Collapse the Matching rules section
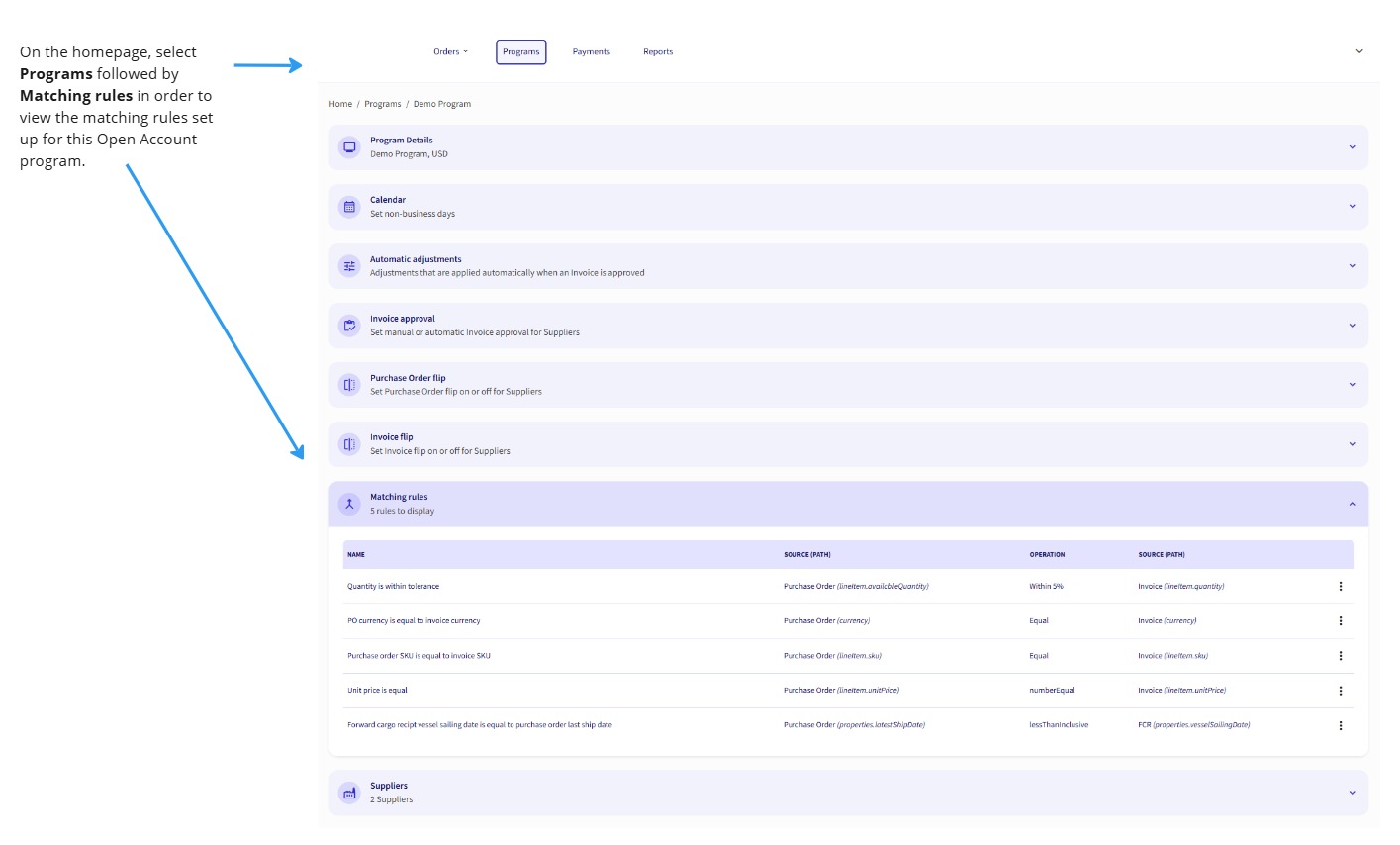This screenshot has height=845, width=1400. (1353, 503)
